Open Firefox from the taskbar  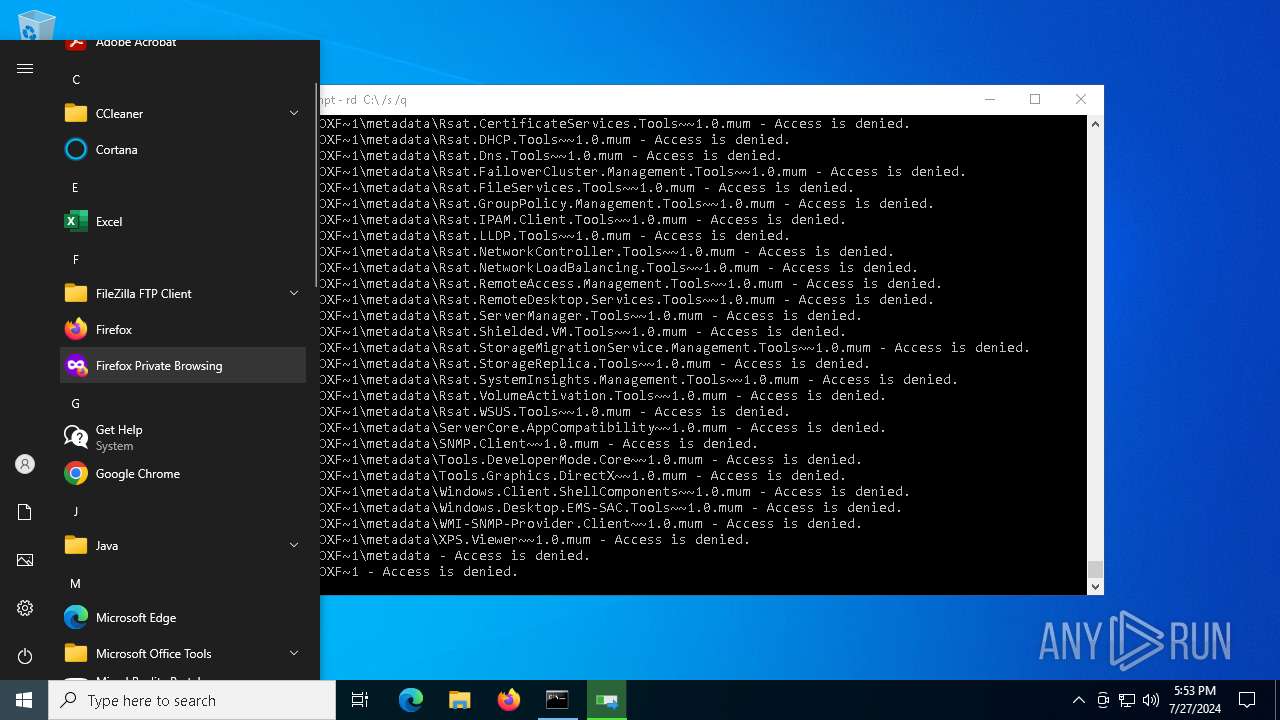[x=508, y=700]
